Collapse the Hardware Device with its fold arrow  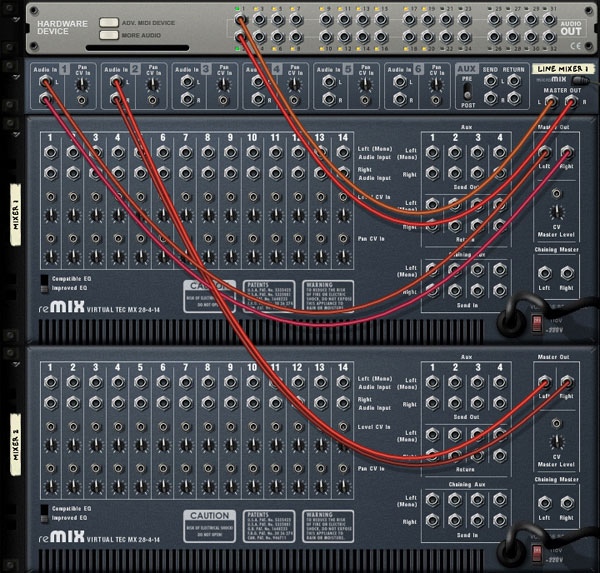click(15, 19)
